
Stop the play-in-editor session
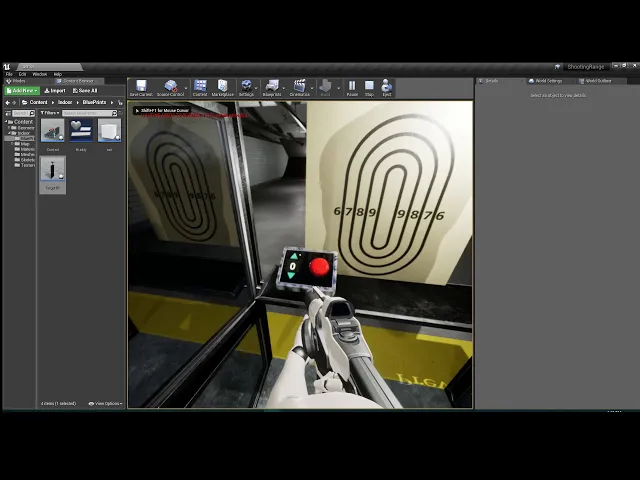(x=369, y=88)
